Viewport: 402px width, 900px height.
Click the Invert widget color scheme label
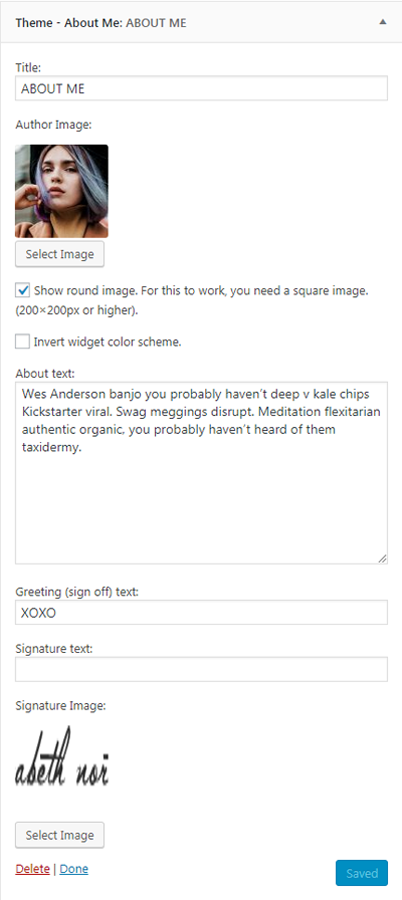click(107, 342)
